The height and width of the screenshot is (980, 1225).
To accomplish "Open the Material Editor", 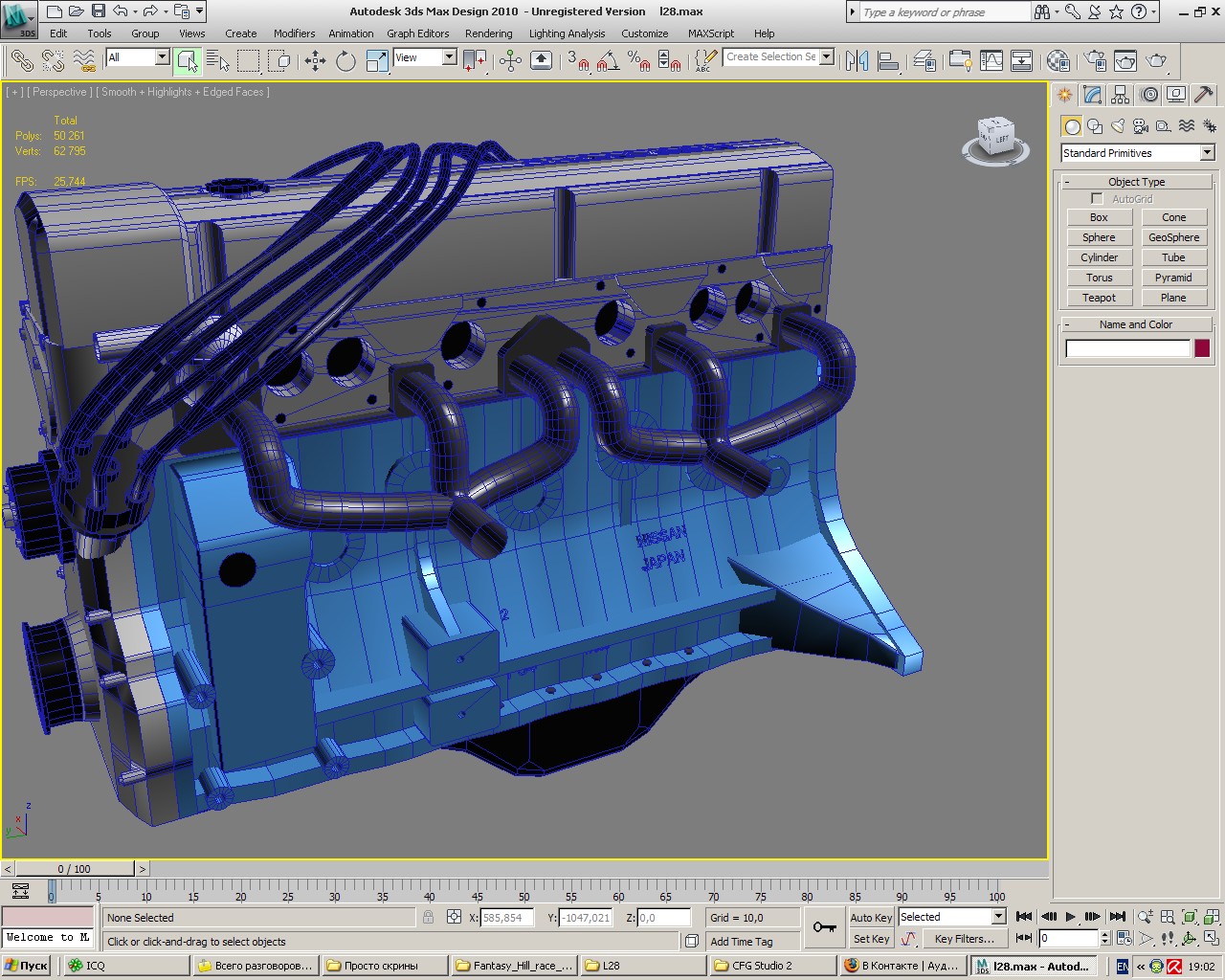I will pos(1058,60).
